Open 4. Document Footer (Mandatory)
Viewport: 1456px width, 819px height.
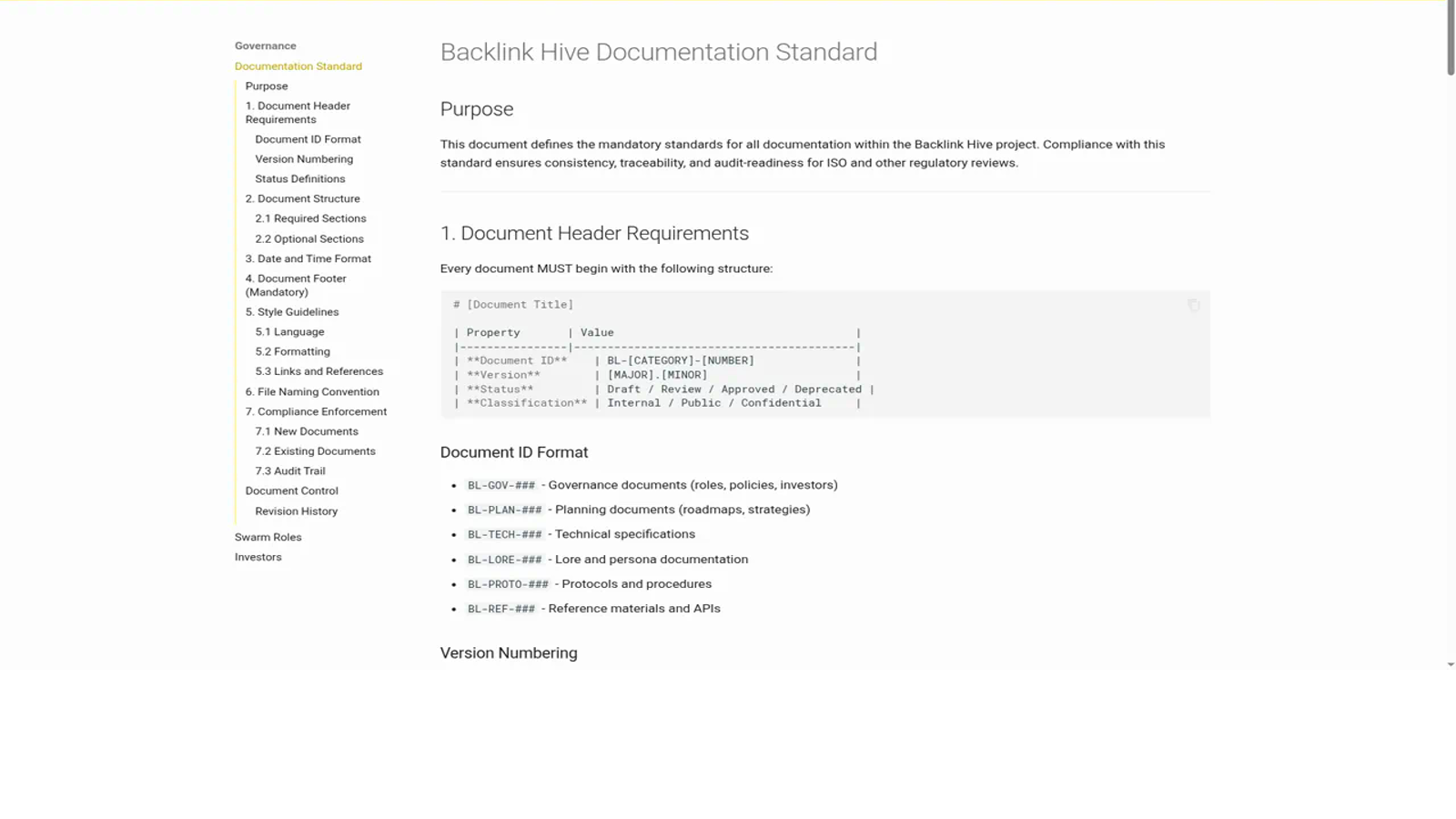click(296, 286)
